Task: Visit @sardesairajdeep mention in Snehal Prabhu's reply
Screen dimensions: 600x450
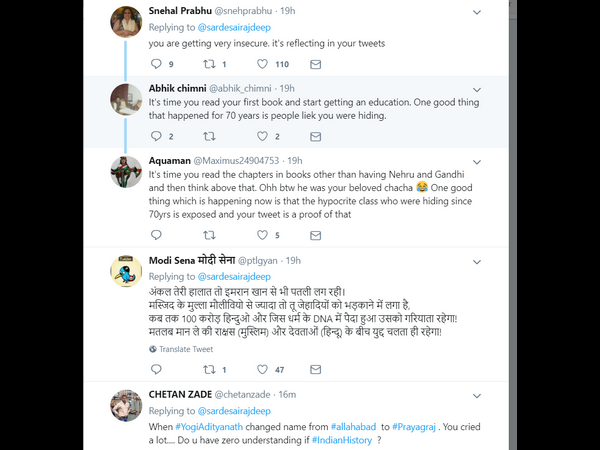Action: (234, 28)
